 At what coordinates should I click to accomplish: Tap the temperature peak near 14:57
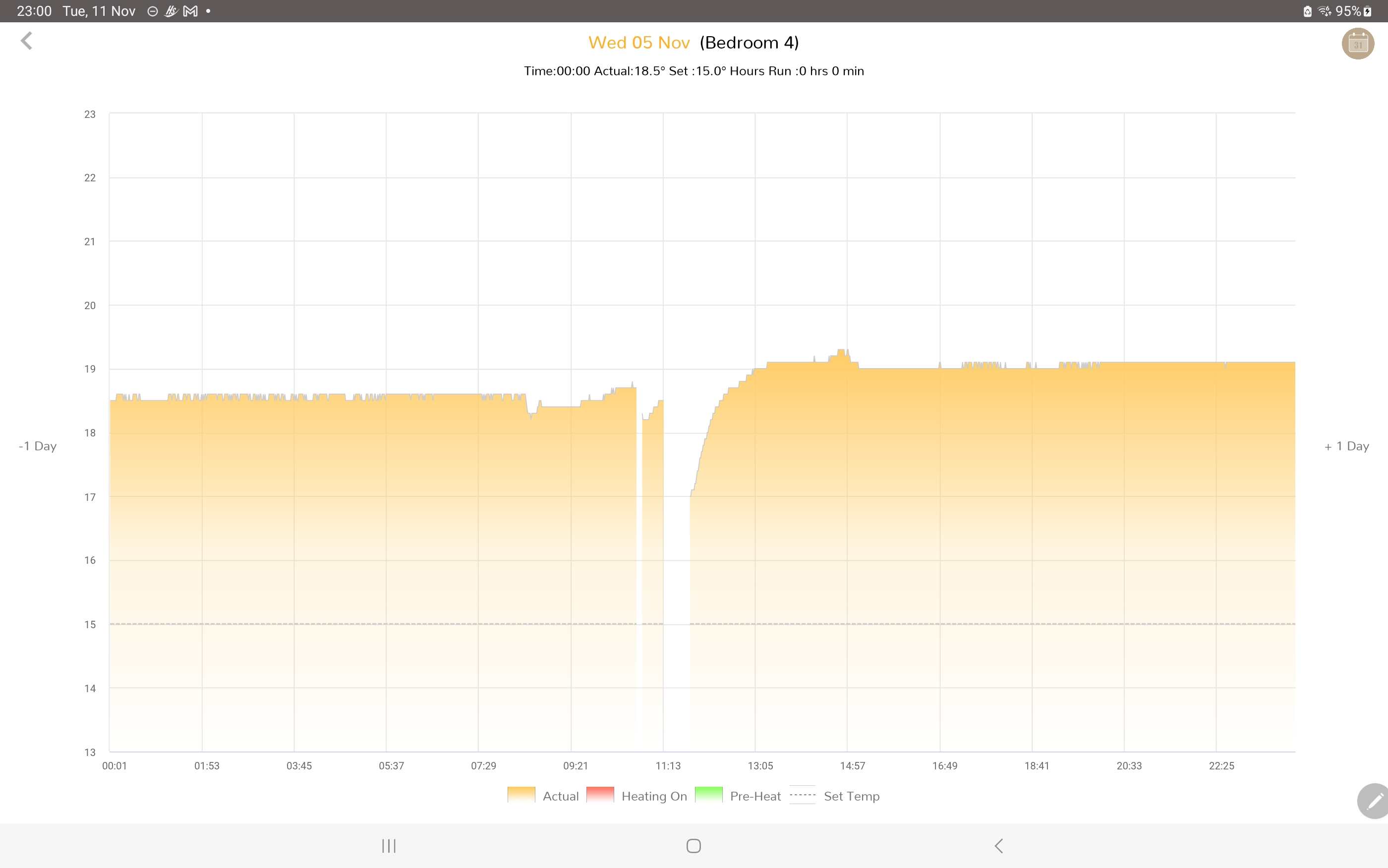[842, 351]
